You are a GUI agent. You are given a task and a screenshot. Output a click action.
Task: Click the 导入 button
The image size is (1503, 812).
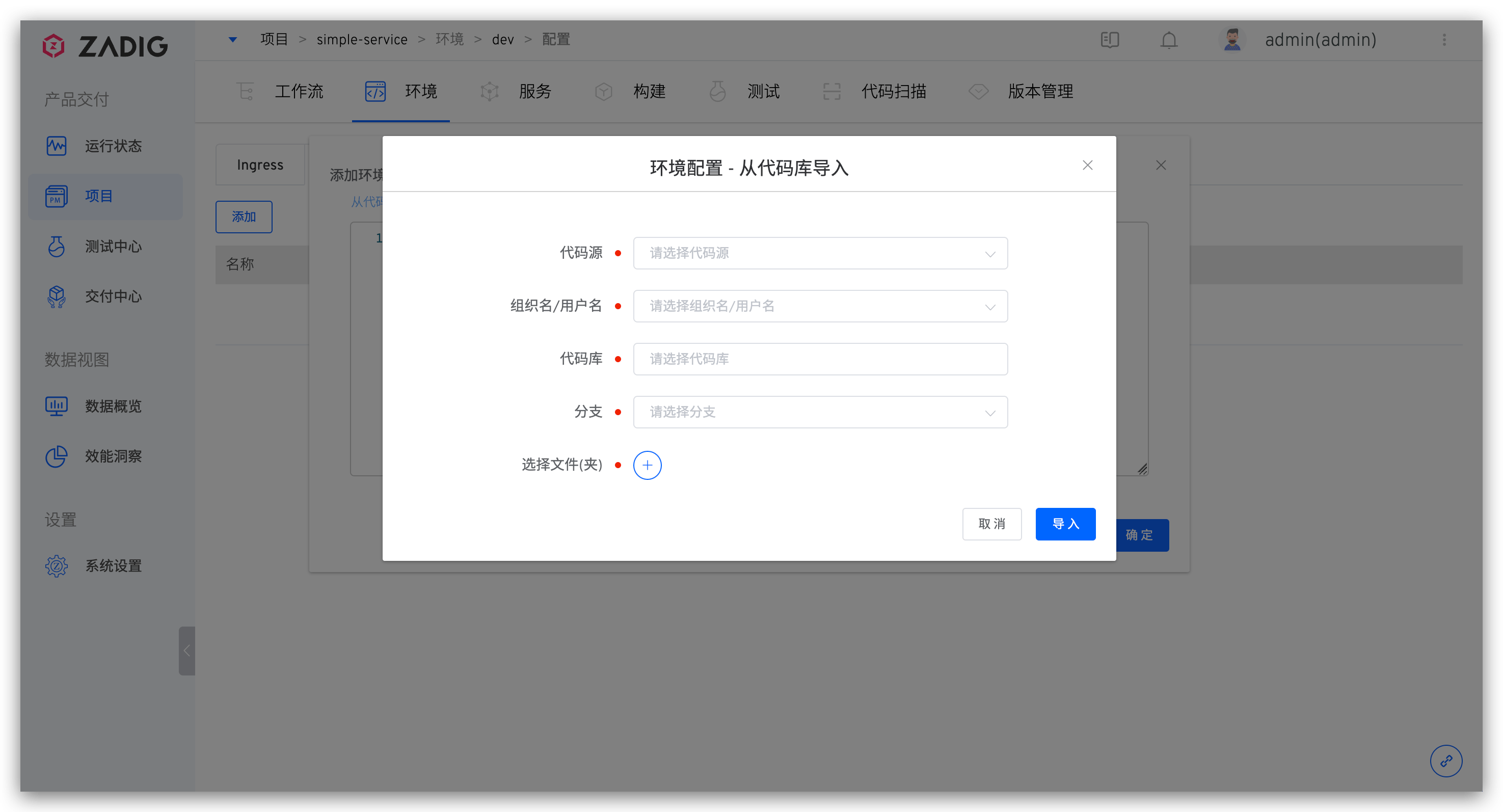[1065, 524]
